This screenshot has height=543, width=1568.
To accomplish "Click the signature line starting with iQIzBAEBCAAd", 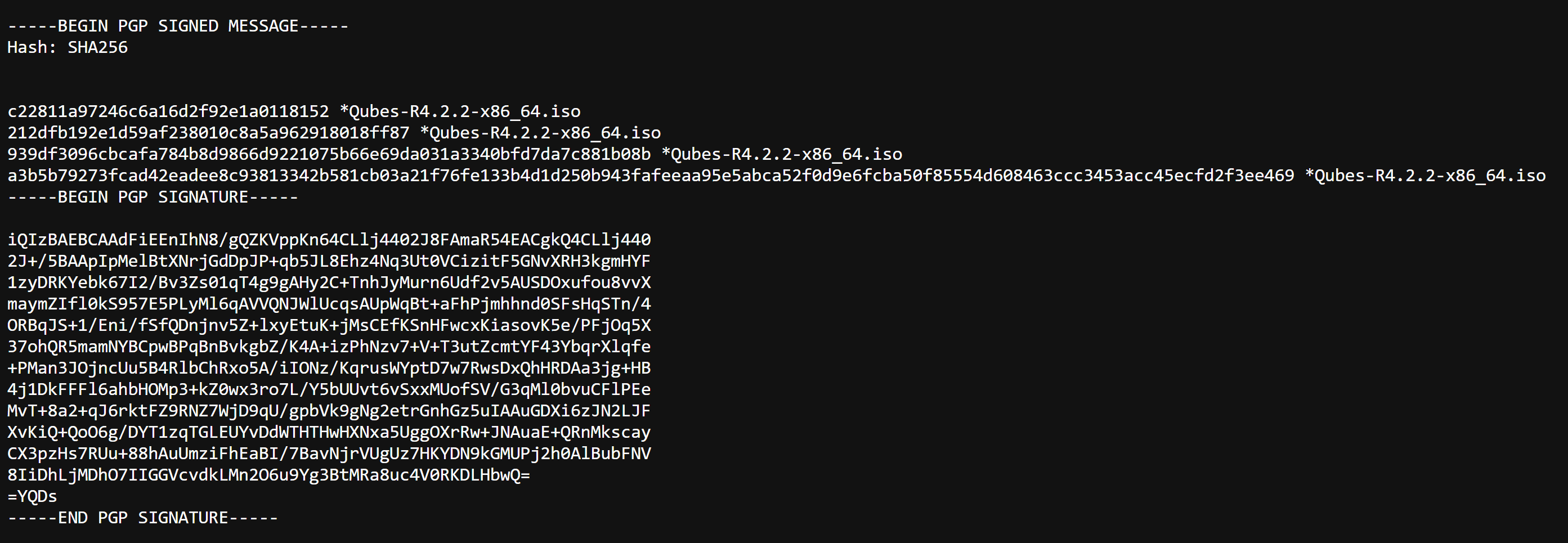I will 329,240.
